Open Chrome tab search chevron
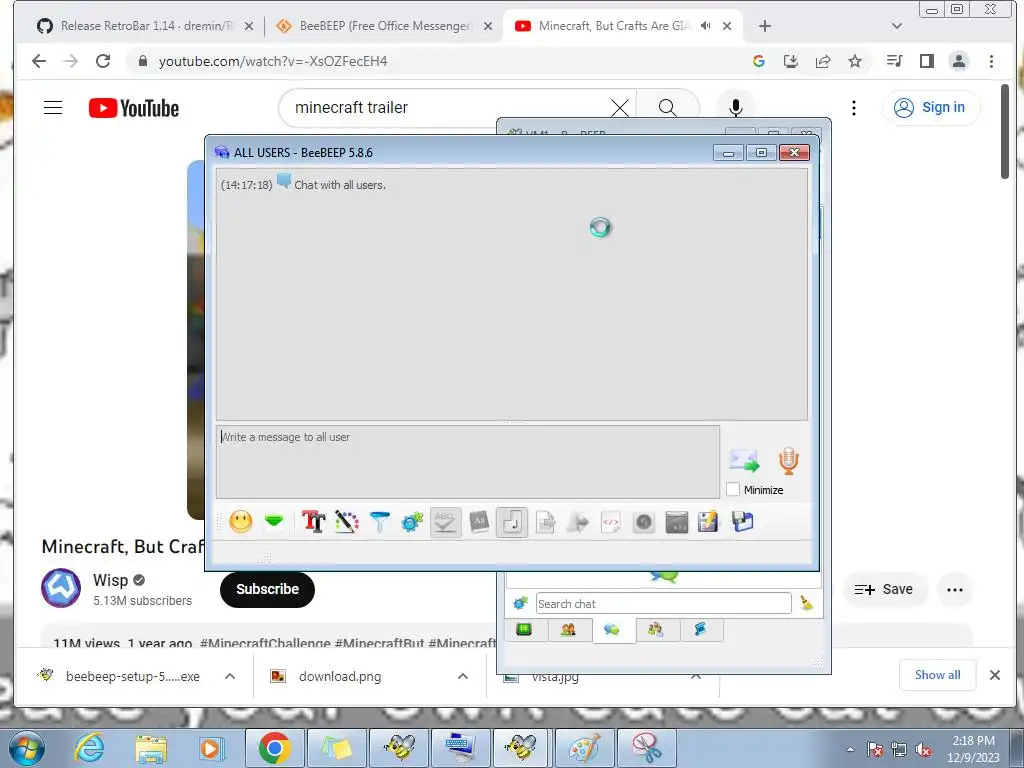Screen dimensions: 1024x768 pyautogui.click(x=897, y=26)
